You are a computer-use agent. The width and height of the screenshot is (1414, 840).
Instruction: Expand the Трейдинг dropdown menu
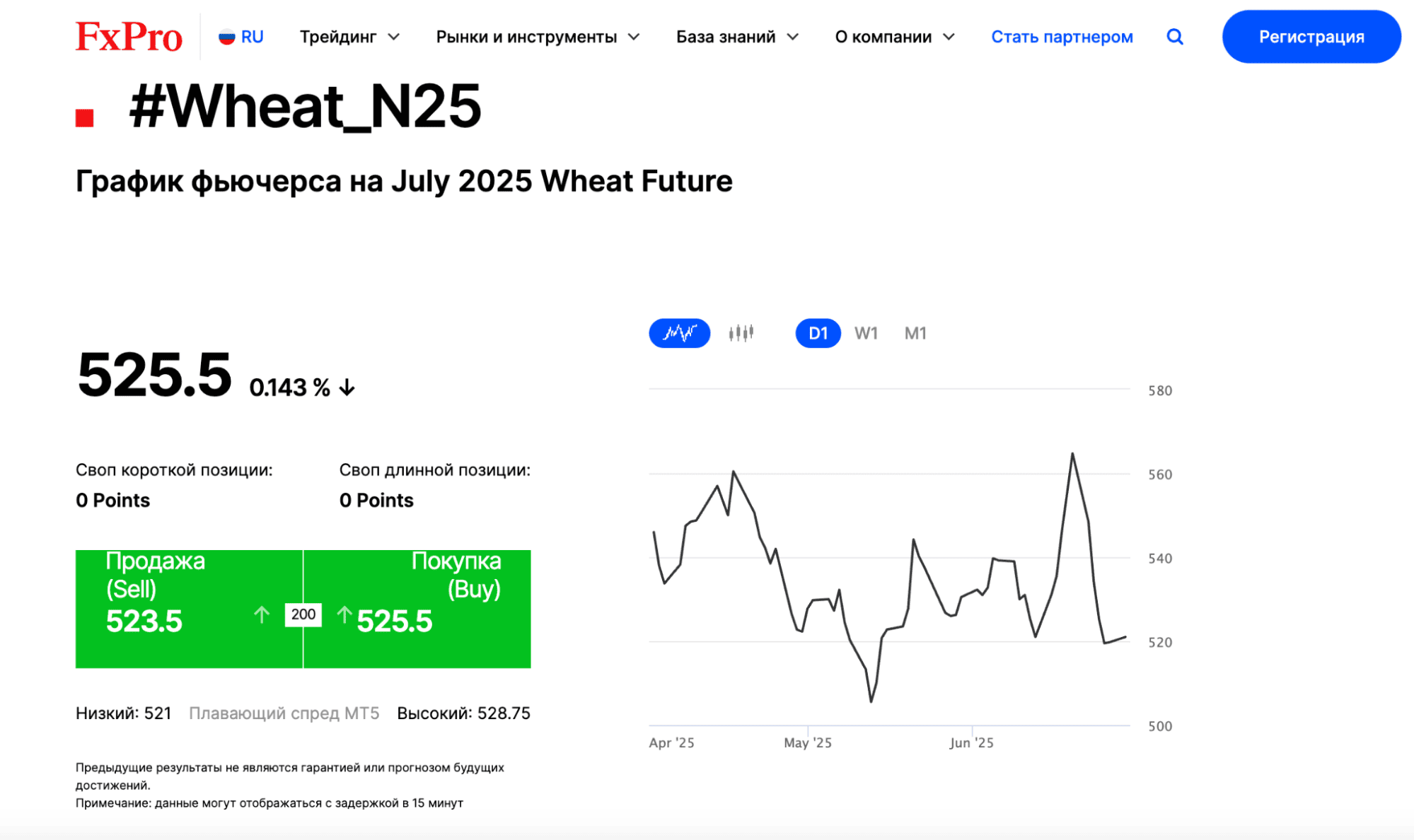pos(349,37)
